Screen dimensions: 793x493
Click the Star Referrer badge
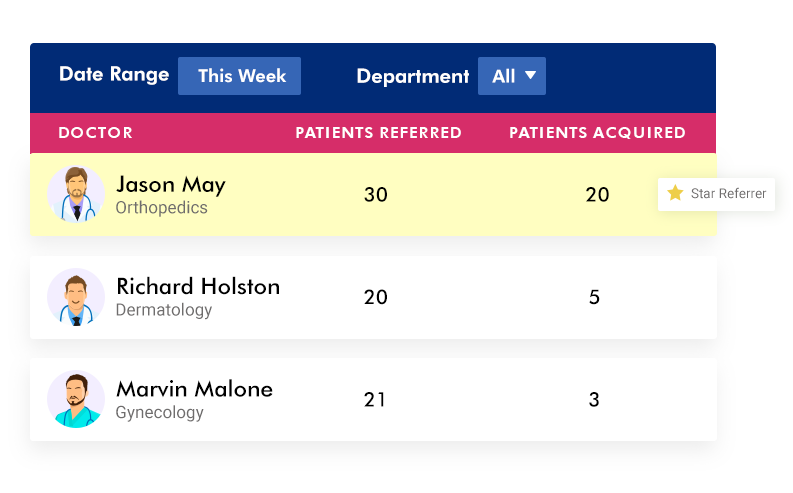point(717,193)
